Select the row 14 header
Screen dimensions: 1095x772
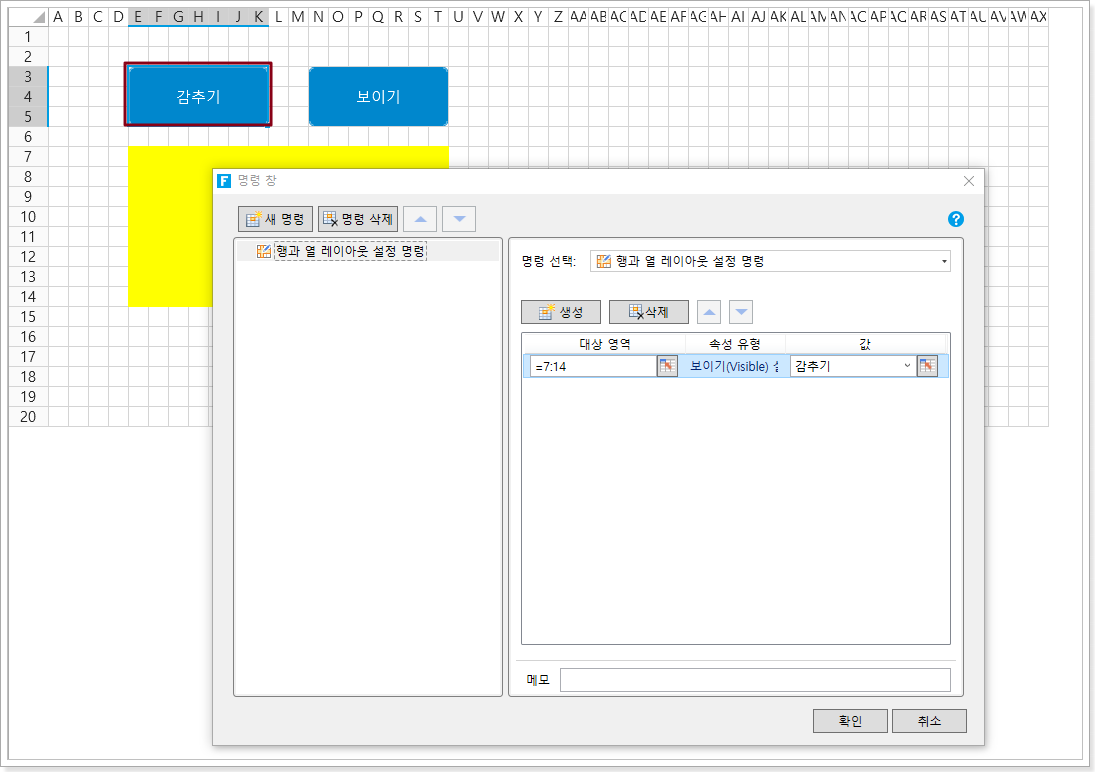point(28,296)
